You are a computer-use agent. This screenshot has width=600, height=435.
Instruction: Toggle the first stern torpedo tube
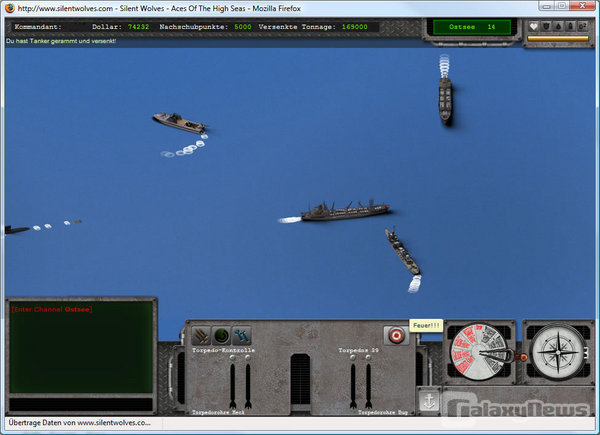tap(233, 385)
